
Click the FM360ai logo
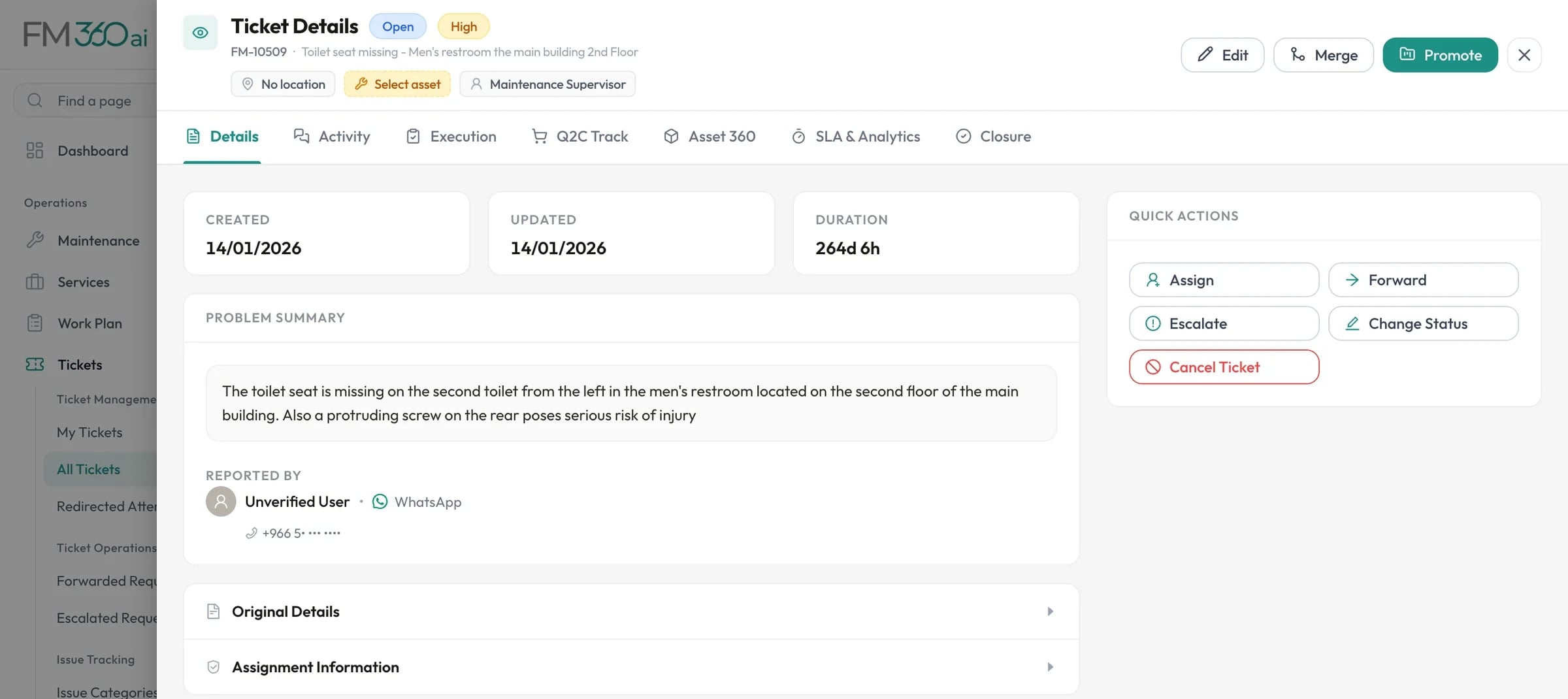tap(85, 34)
